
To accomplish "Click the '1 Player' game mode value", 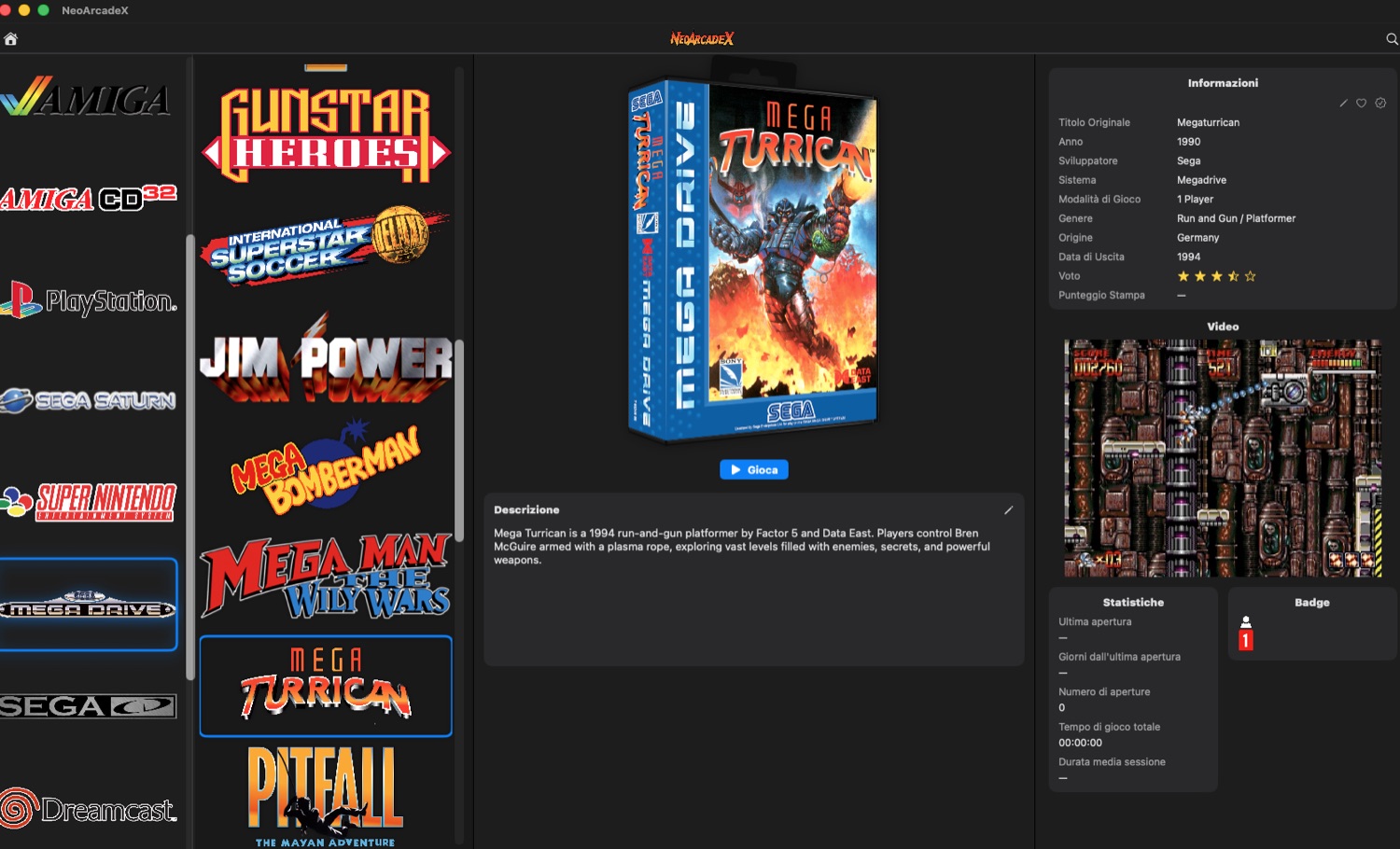I will tap(1195, 199).
